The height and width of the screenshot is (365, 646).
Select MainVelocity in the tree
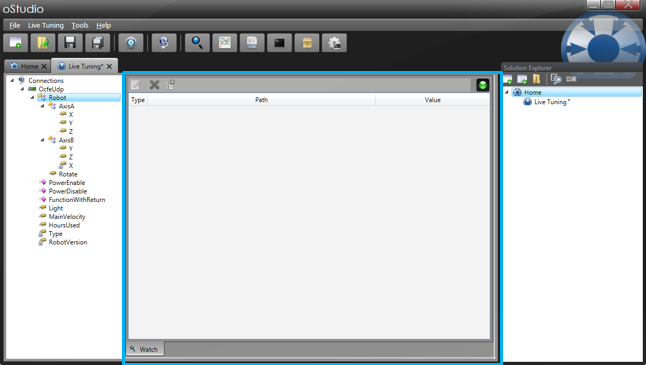[67, 217]
